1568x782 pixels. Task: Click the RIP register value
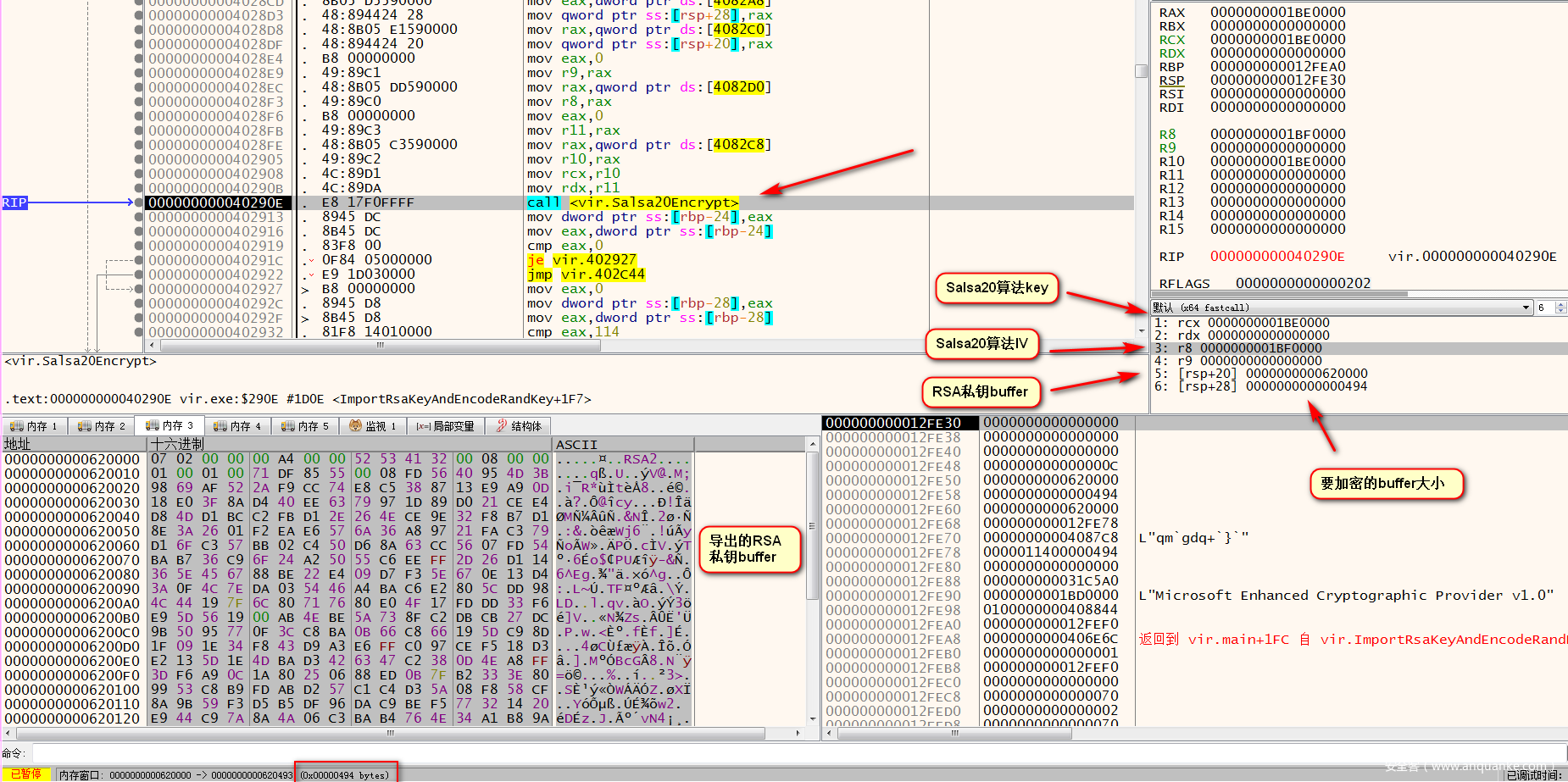1276,257
